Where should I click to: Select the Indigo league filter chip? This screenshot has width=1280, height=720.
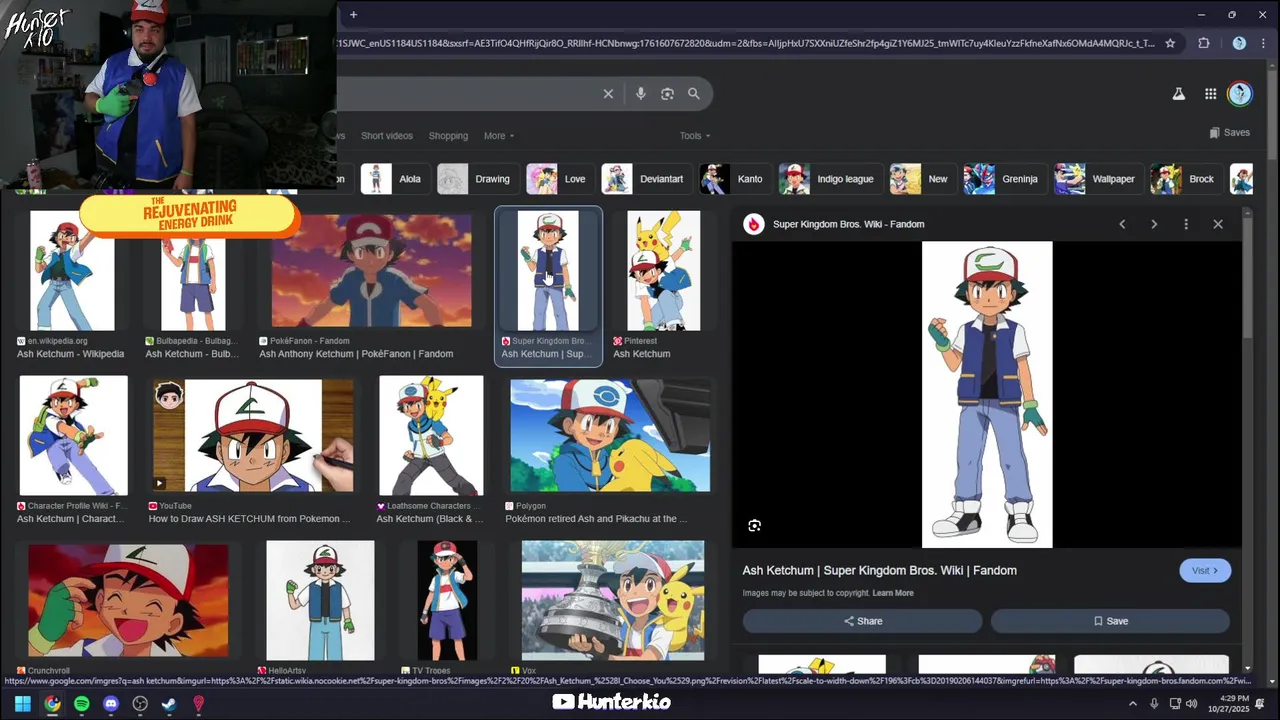[831, 179]
